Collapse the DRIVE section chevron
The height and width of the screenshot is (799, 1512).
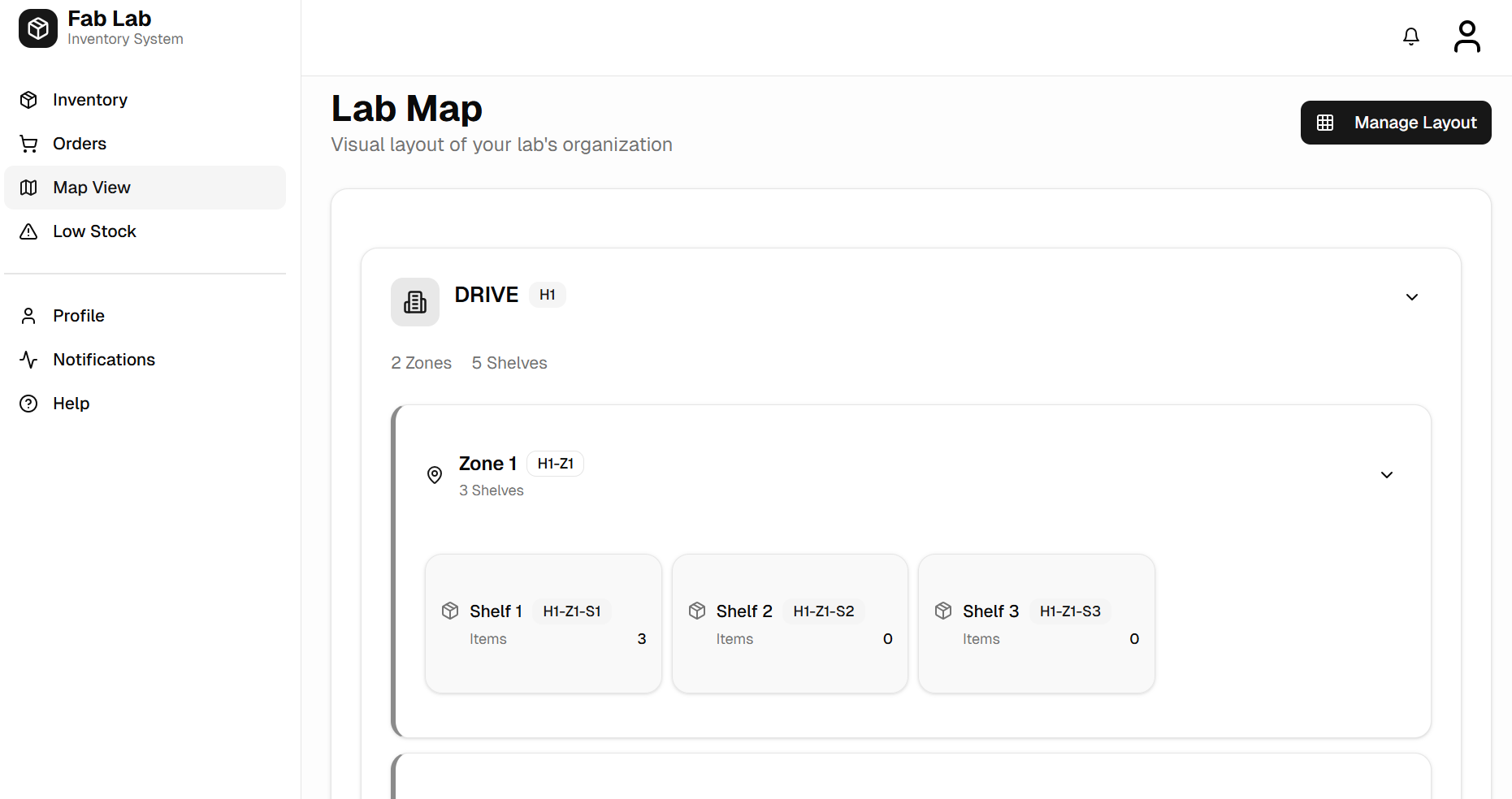tap(1412, 297)
